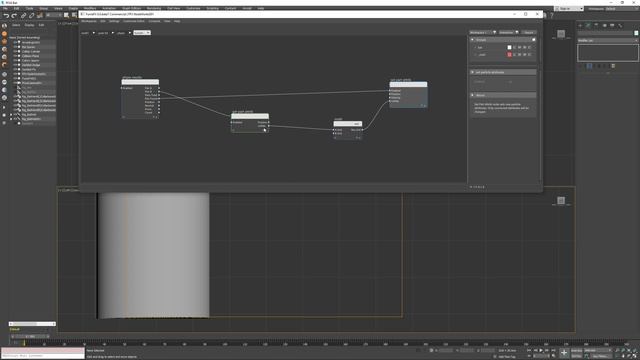
Task: Click the large Set Keys plus button
Action: 564,353
